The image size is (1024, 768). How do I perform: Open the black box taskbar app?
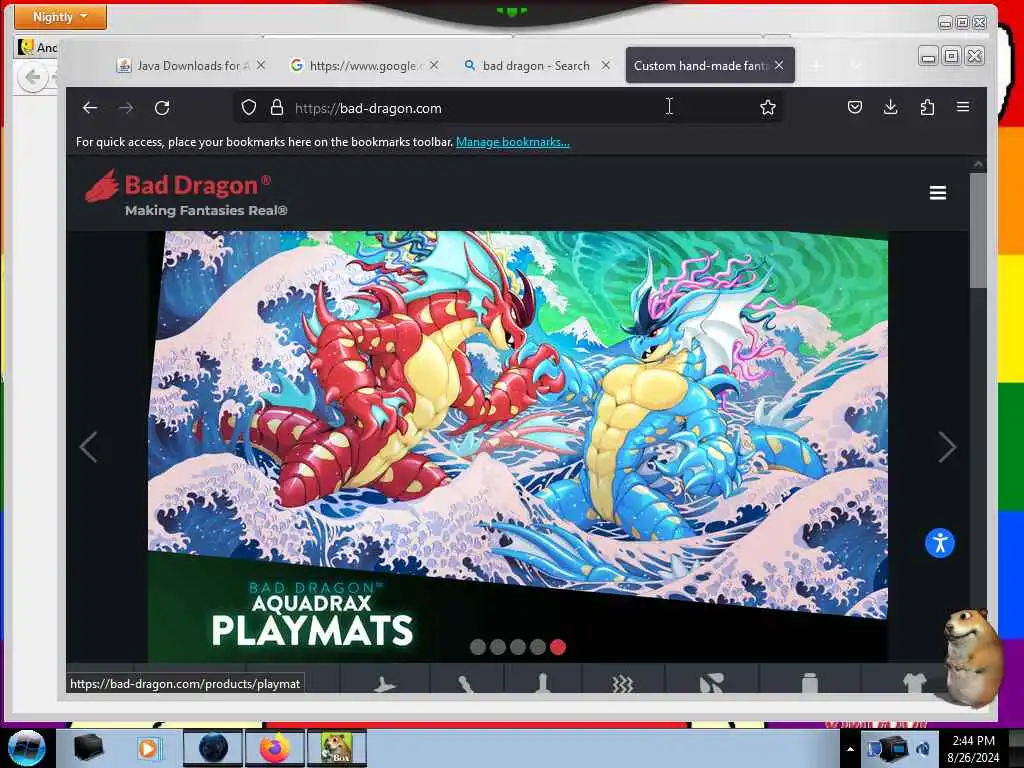[x=88, y=748]
